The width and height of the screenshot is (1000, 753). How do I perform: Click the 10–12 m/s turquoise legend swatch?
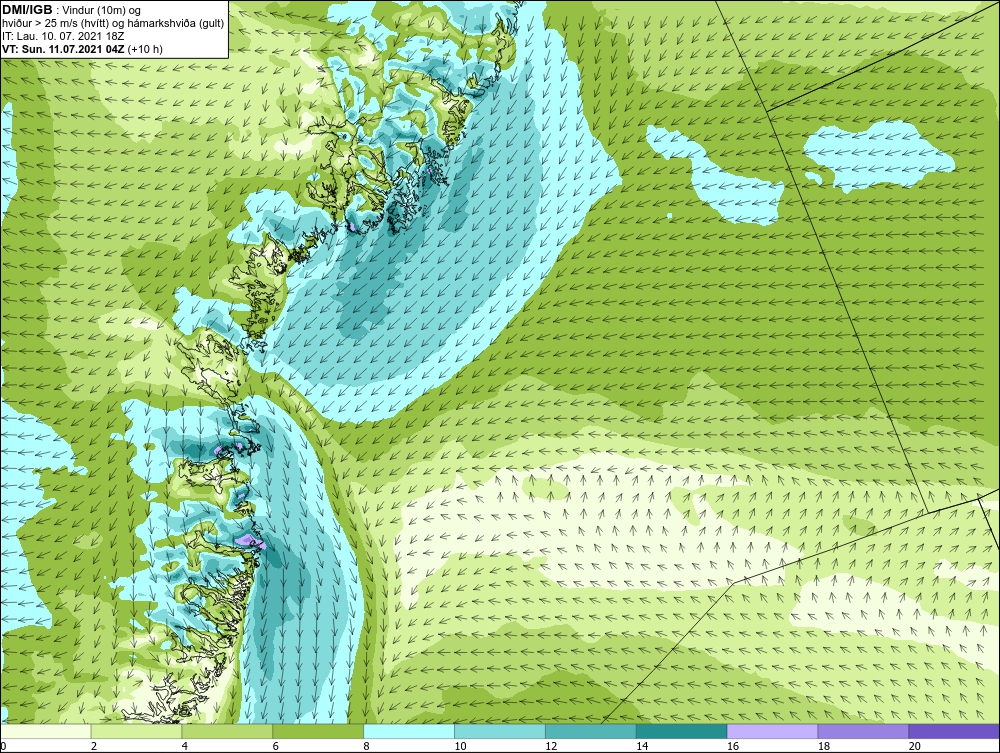click(499, 731)
